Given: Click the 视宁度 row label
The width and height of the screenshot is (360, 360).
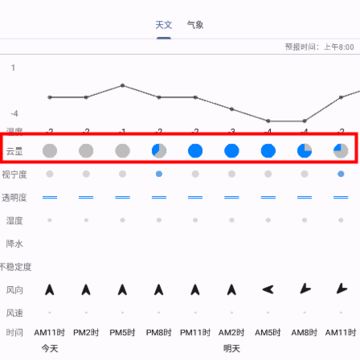Looking at the screenshot, I should click(x=14, y=174).
